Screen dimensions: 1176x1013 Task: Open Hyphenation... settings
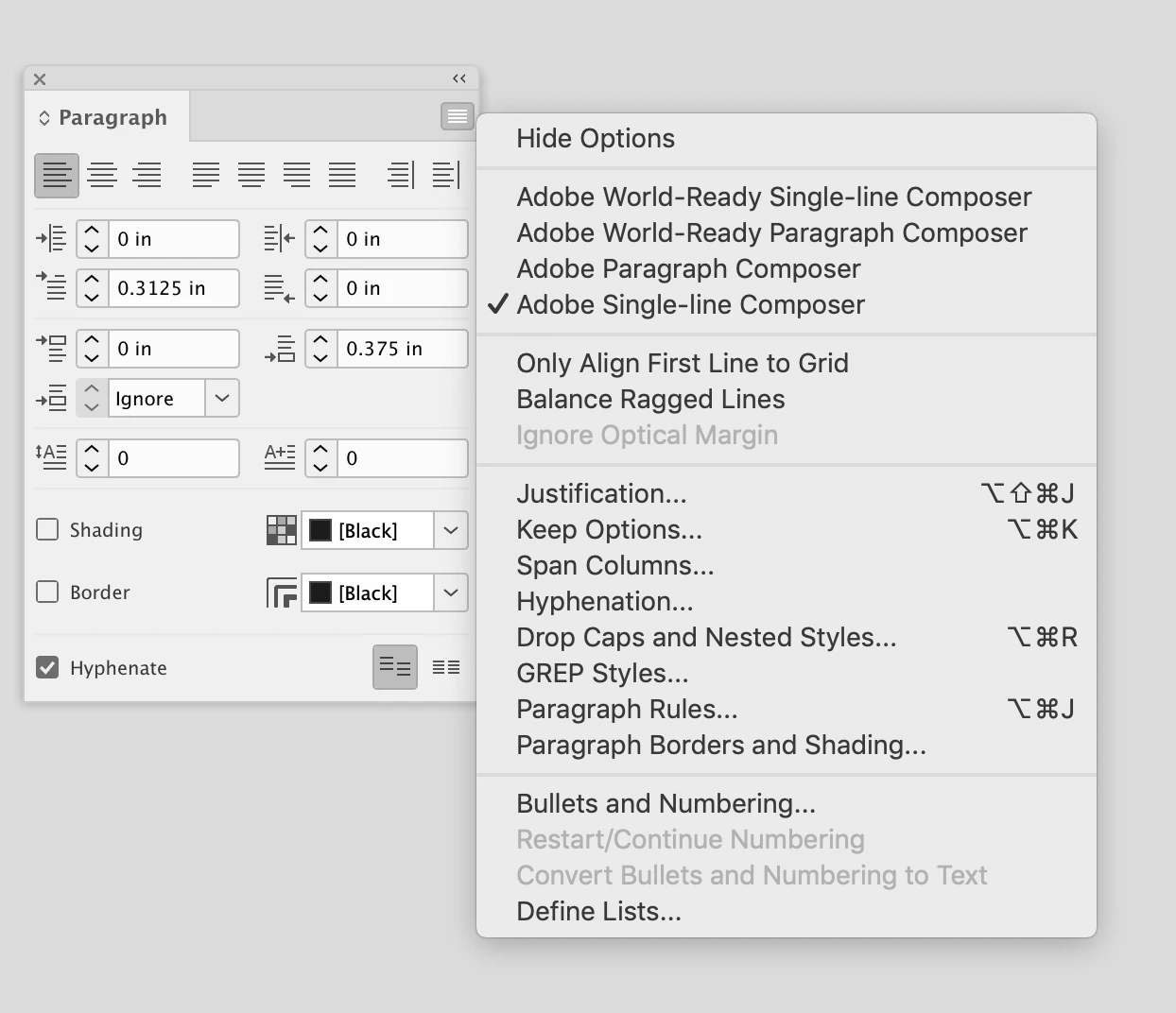tap(786, 601)
